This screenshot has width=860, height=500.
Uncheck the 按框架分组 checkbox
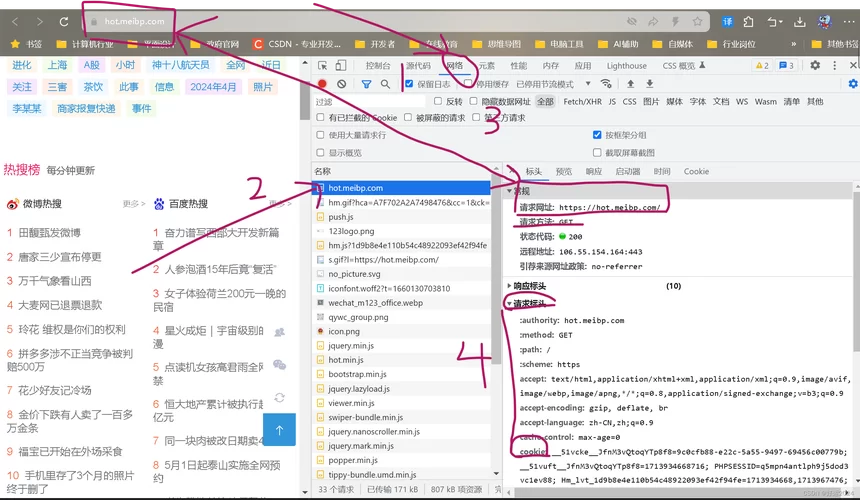597,135
